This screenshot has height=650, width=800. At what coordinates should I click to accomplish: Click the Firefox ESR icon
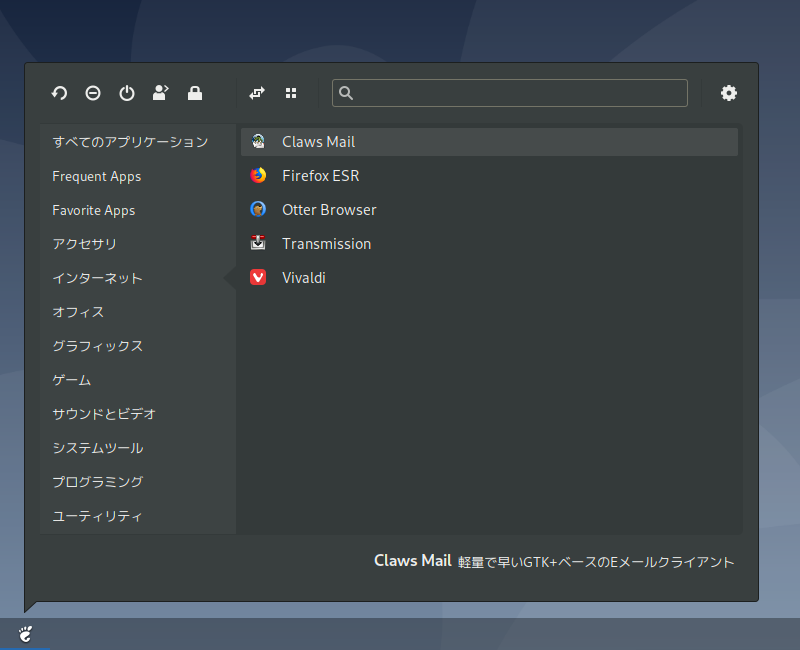tap(258, 176)
